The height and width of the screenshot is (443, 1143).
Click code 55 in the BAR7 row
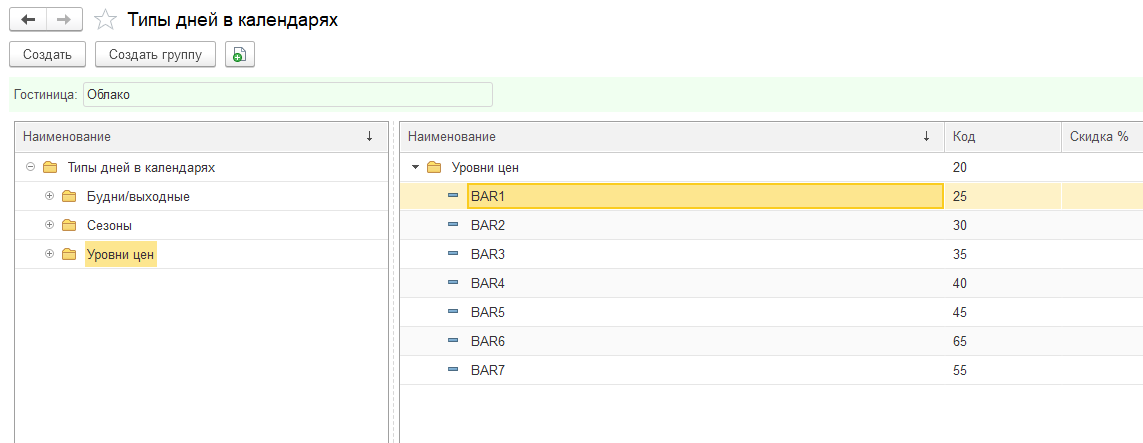(x=959, y=371)
